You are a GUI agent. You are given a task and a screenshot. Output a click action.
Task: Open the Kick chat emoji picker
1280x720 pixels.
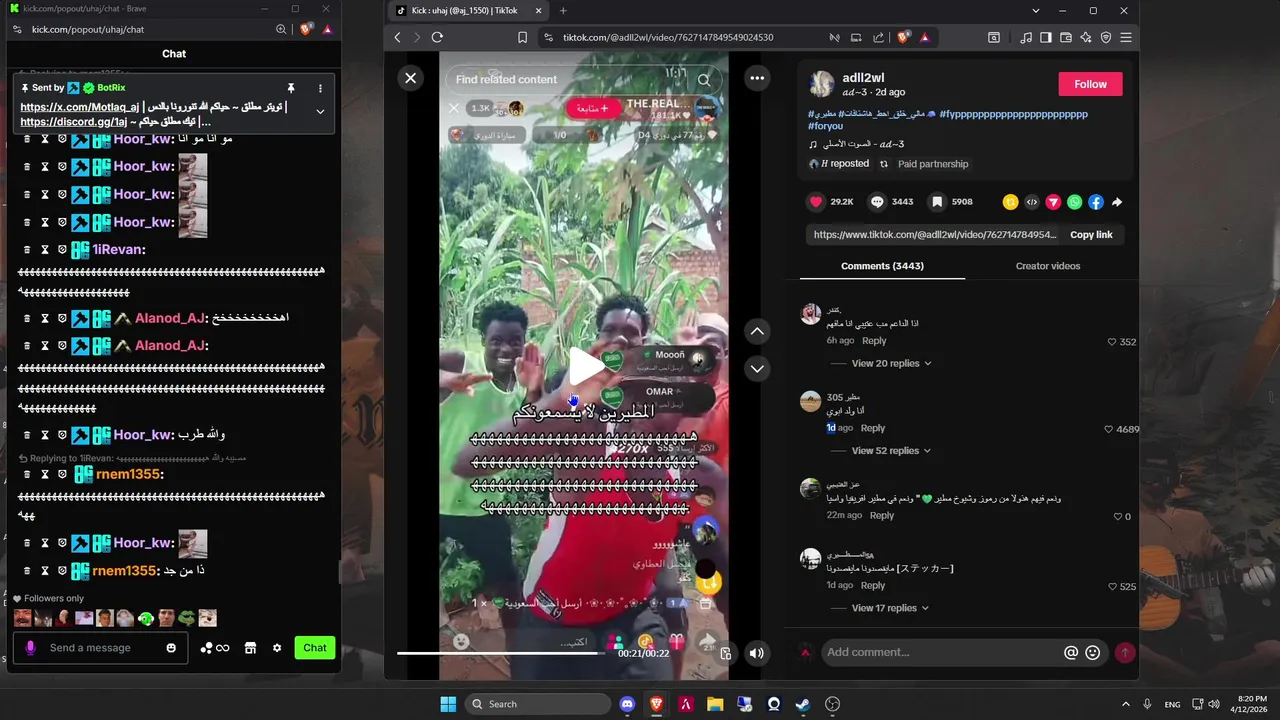pyautogui.click(x=171, y=648)
